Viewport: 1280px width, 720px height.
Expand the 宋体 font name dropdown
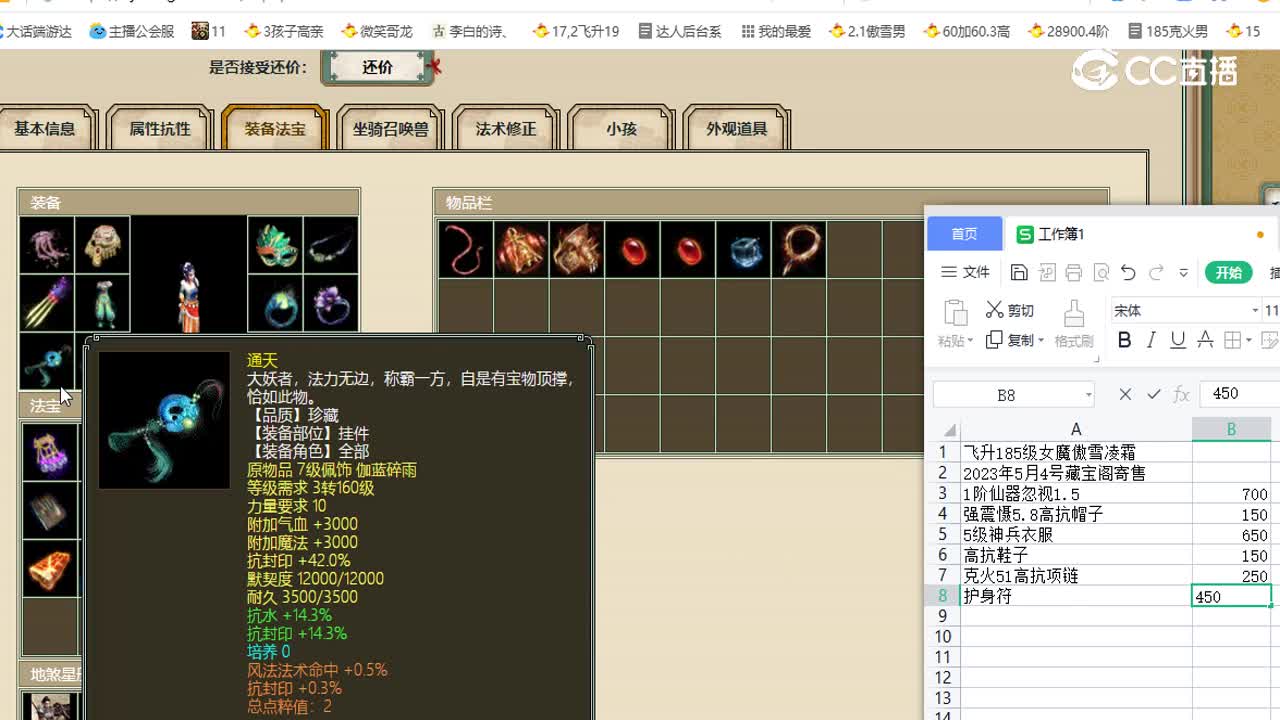(1255, 311)
